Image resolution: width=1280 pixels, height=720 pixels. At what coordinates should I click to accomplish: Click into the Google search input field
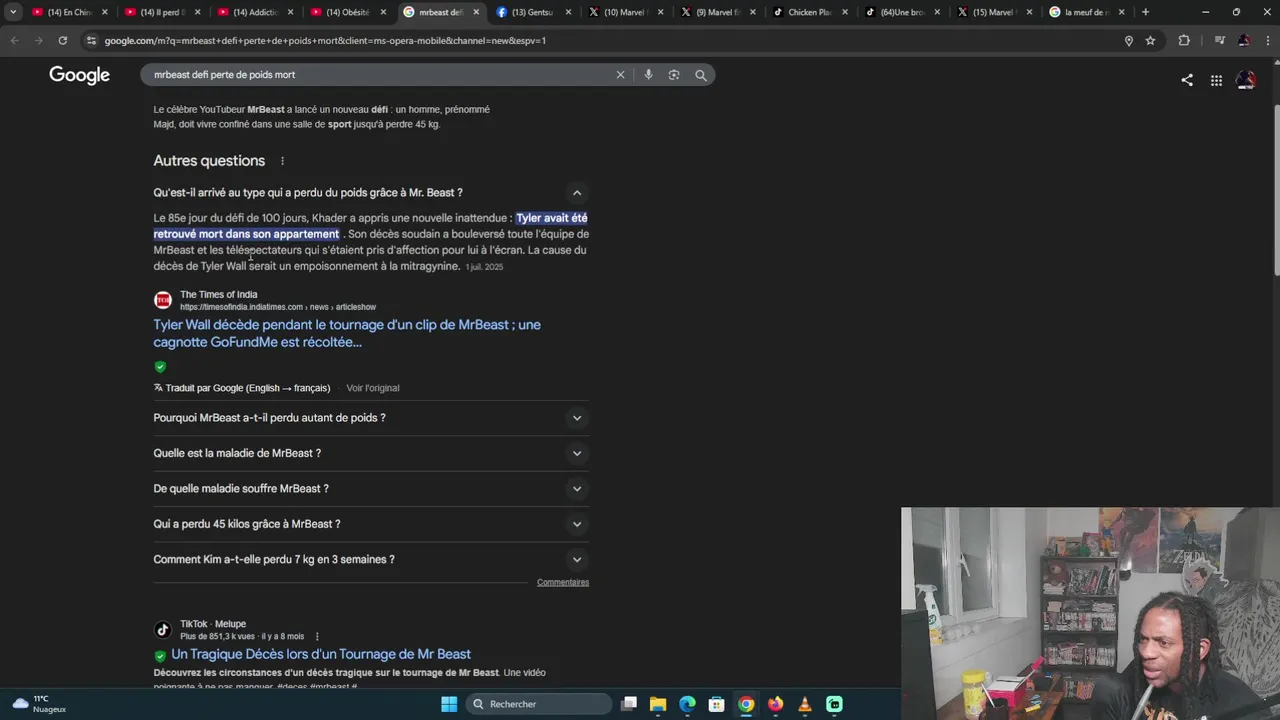(380, 75)
